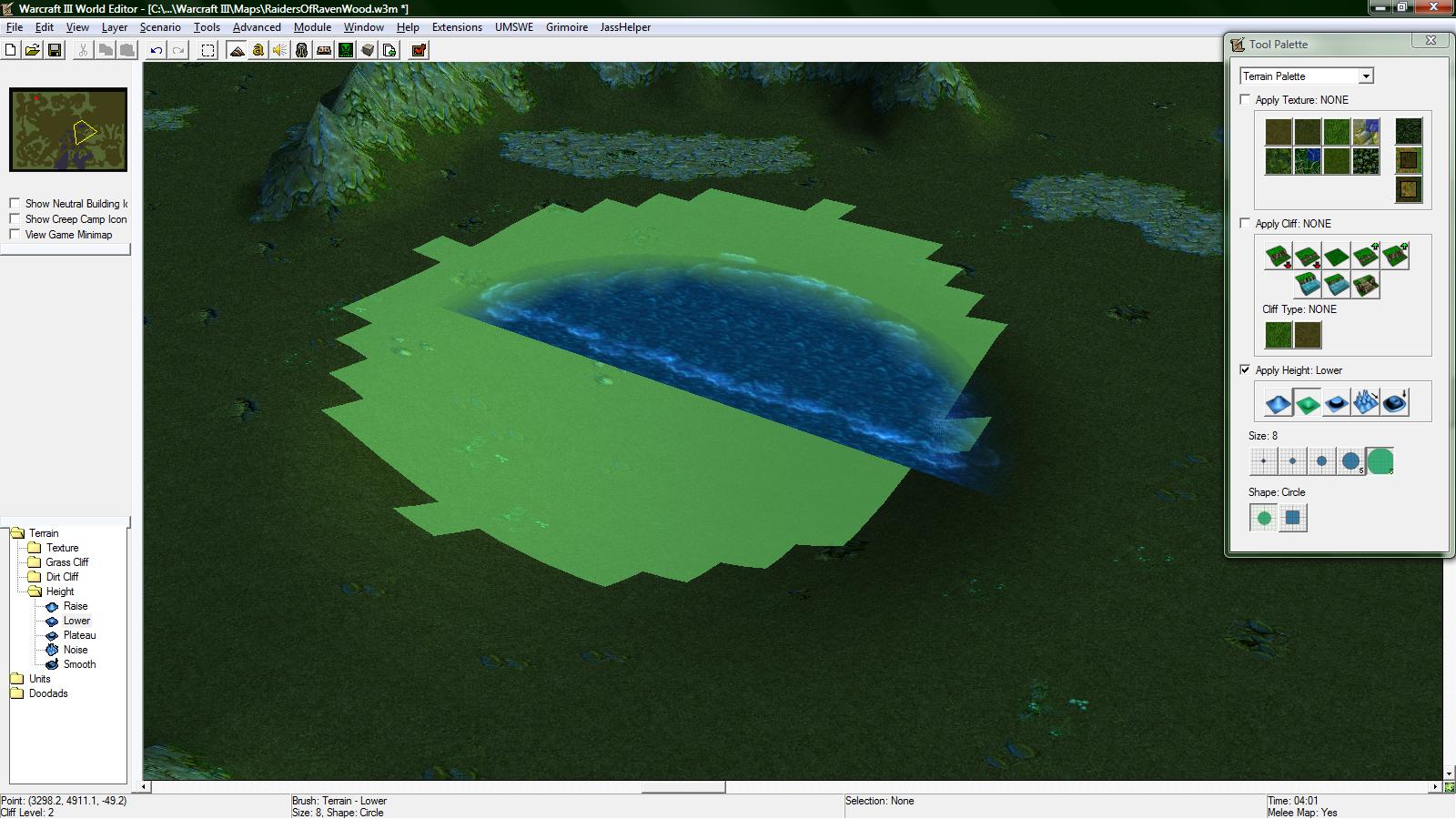Viewport: 1456px width, 819px height.
Task: Enable Show Creep Camp Icon checkbox
Action: [x=15, y=219]
